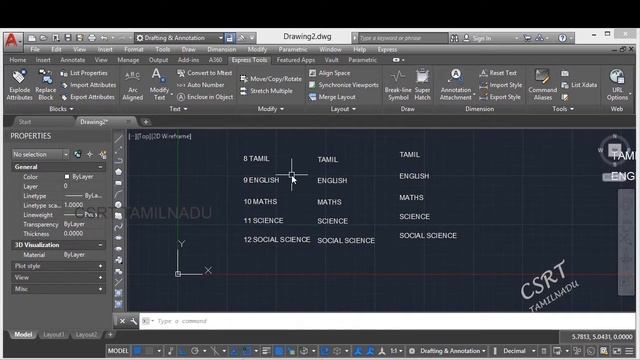This screenshot has height=360, width=640.
Task: Click Enclose in Object
Action: click(205, 97)
